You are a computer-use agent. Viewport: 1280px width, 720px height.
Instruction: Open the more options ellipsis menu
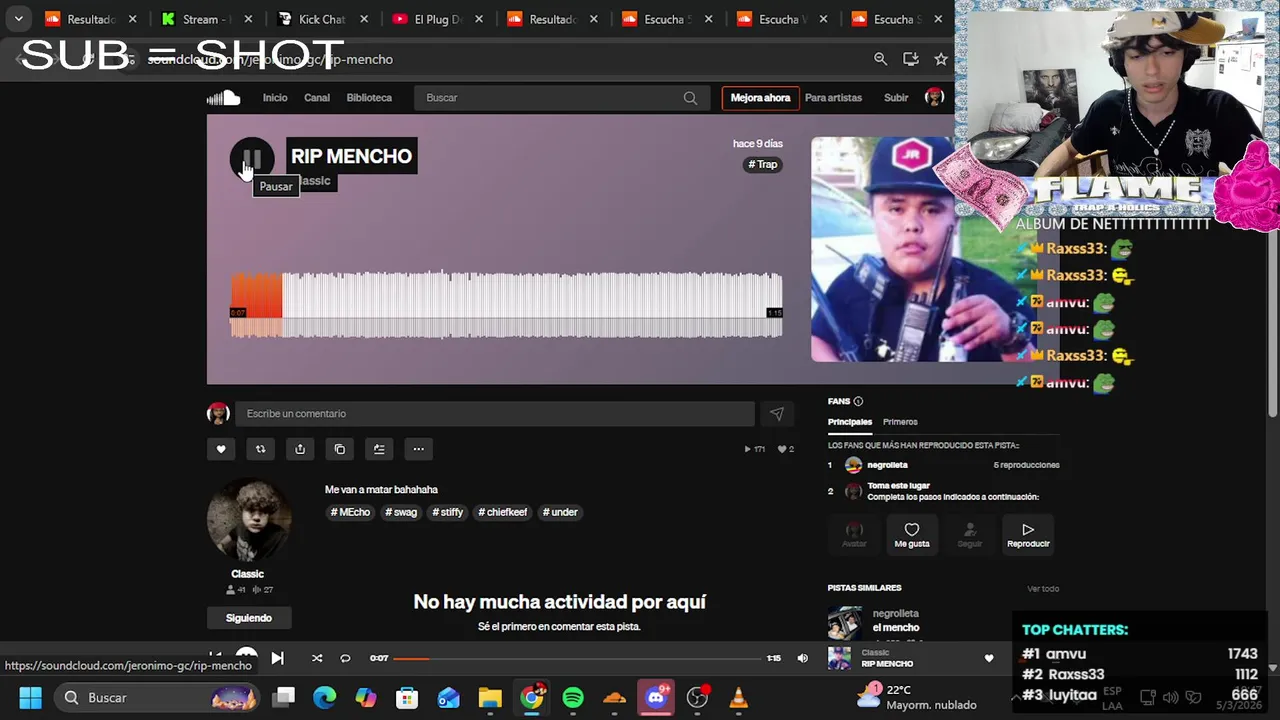(419, 449)
